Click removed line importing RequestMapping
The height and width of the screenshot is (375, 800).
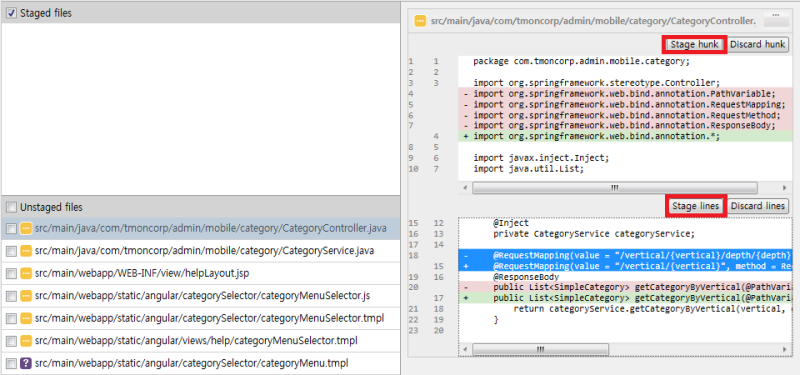(x=625, y=104)
